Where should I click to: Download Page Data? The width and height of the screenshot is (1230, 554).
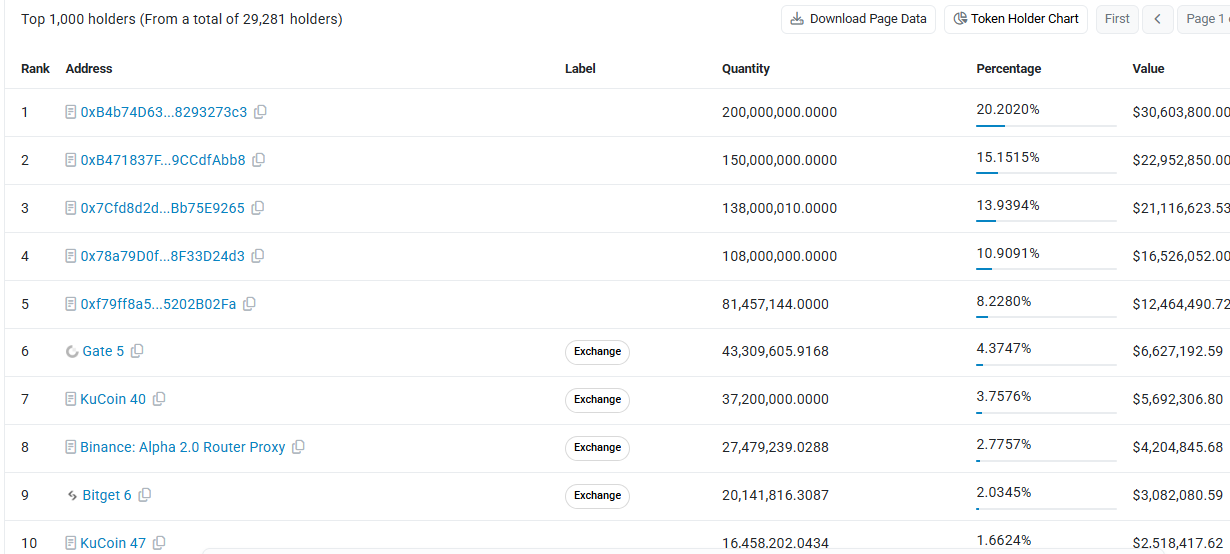[x=859, y=19]
